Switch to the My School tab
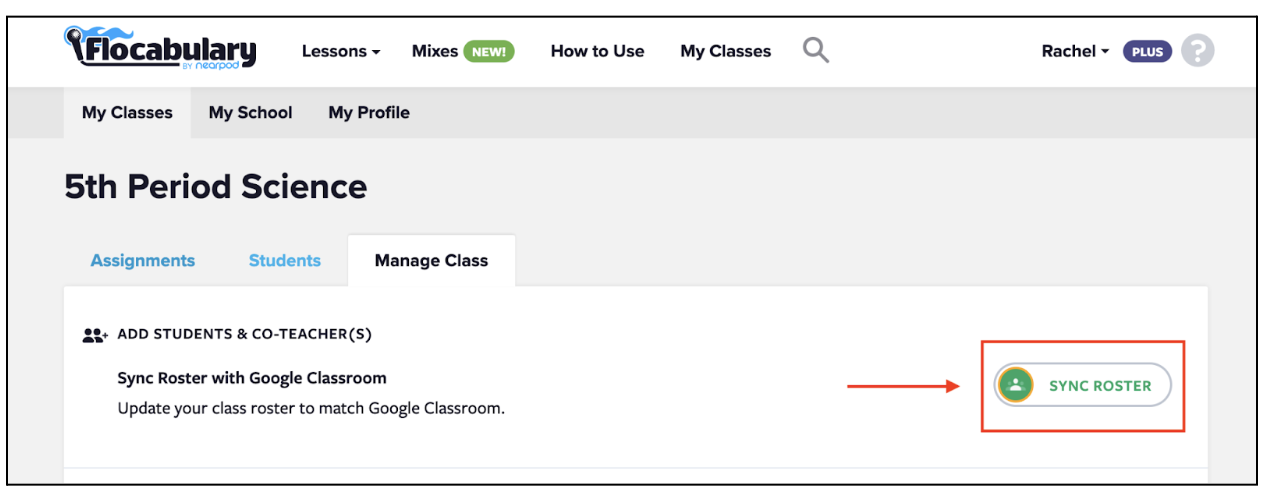This screenshot has height=496, width=1266. click(250, 113)
